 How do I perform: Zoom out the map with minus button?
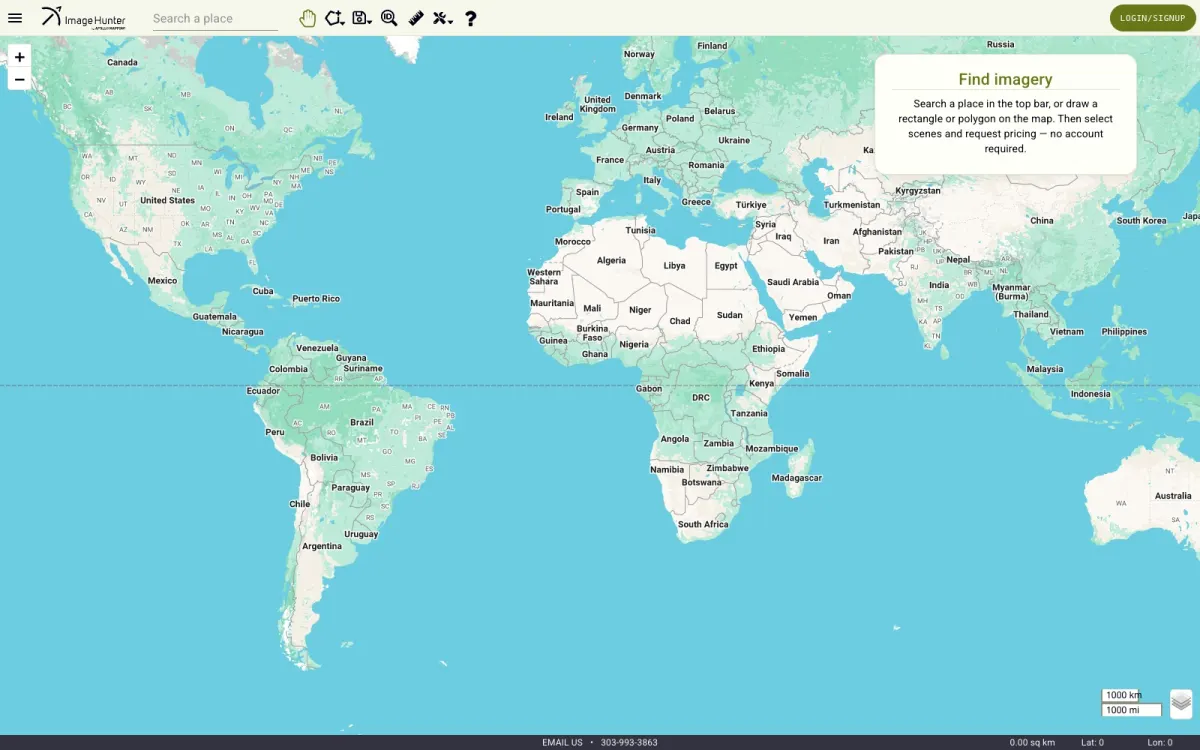click(x=19, y=79)
